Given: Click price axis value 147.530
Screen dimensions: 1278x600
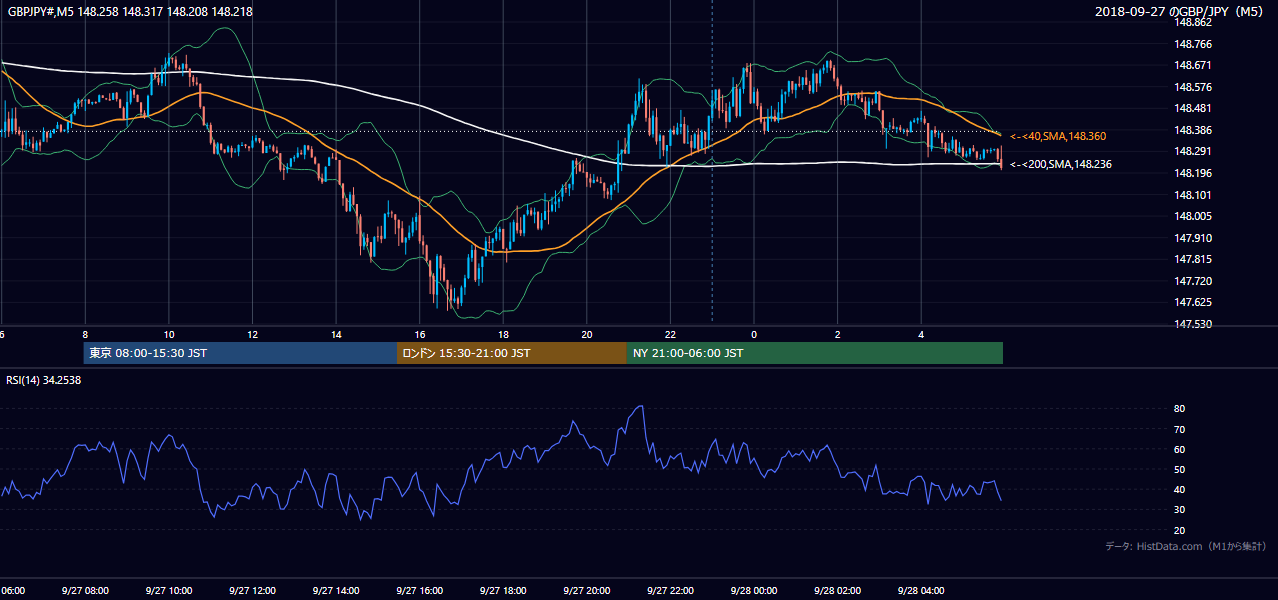Looking at the screenshot, I should point(1192,324).
